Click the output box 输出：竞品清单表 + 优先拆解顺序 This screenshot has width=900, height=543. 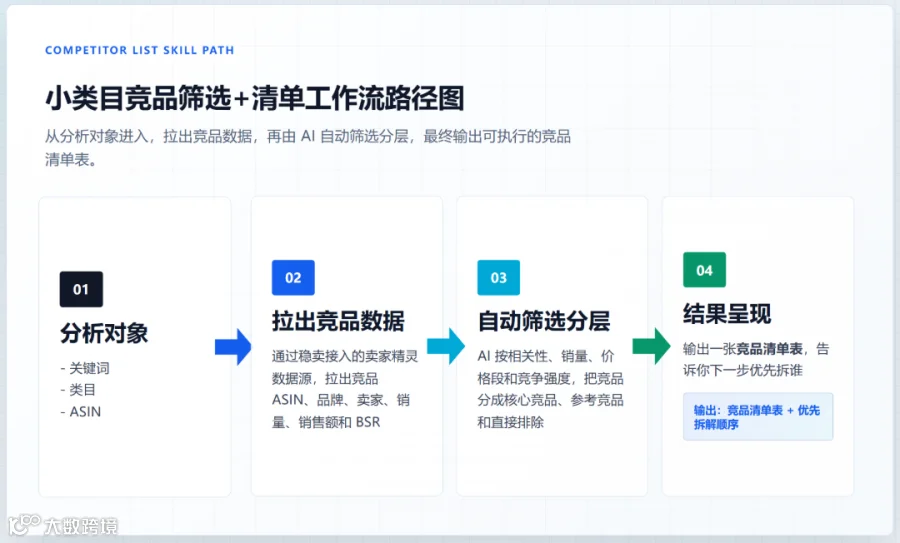[758, 417]
